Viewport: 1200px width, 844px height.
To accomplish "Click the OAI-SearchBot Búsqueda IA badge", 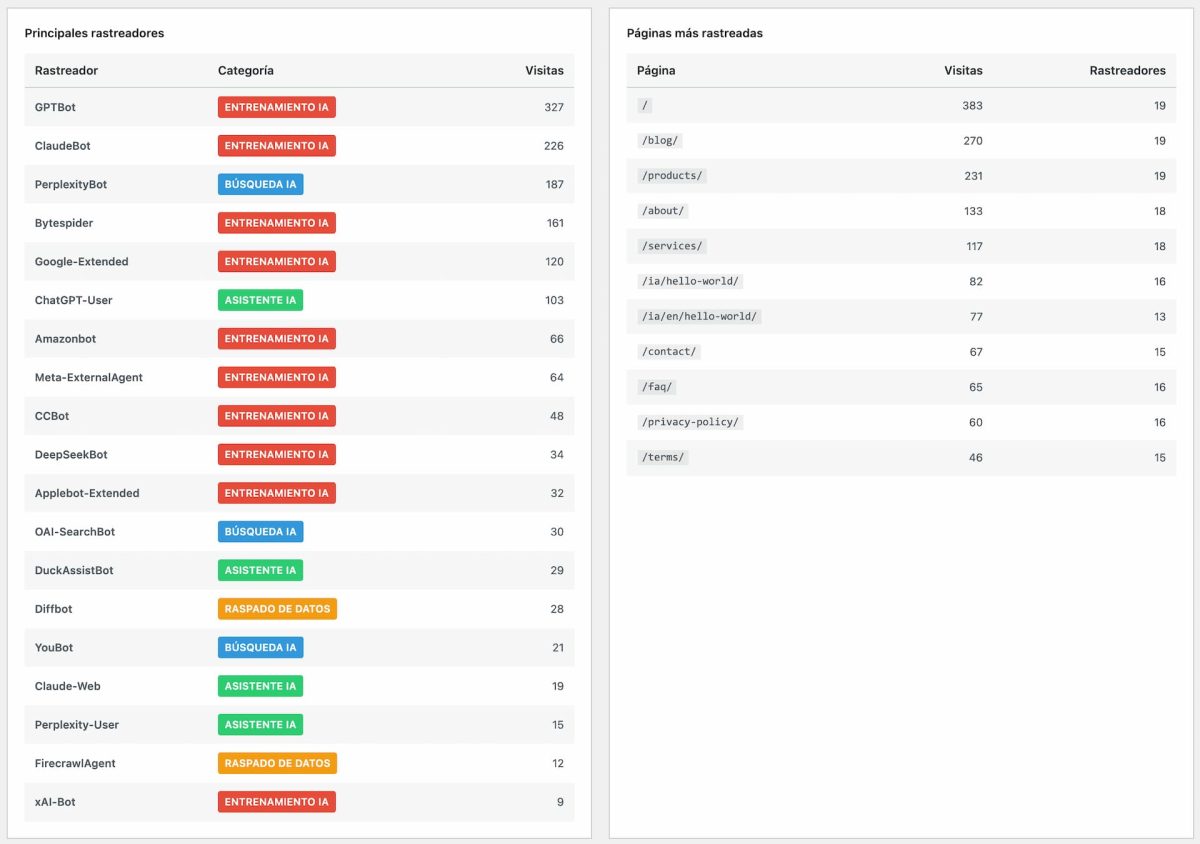I will coord(260,532).
